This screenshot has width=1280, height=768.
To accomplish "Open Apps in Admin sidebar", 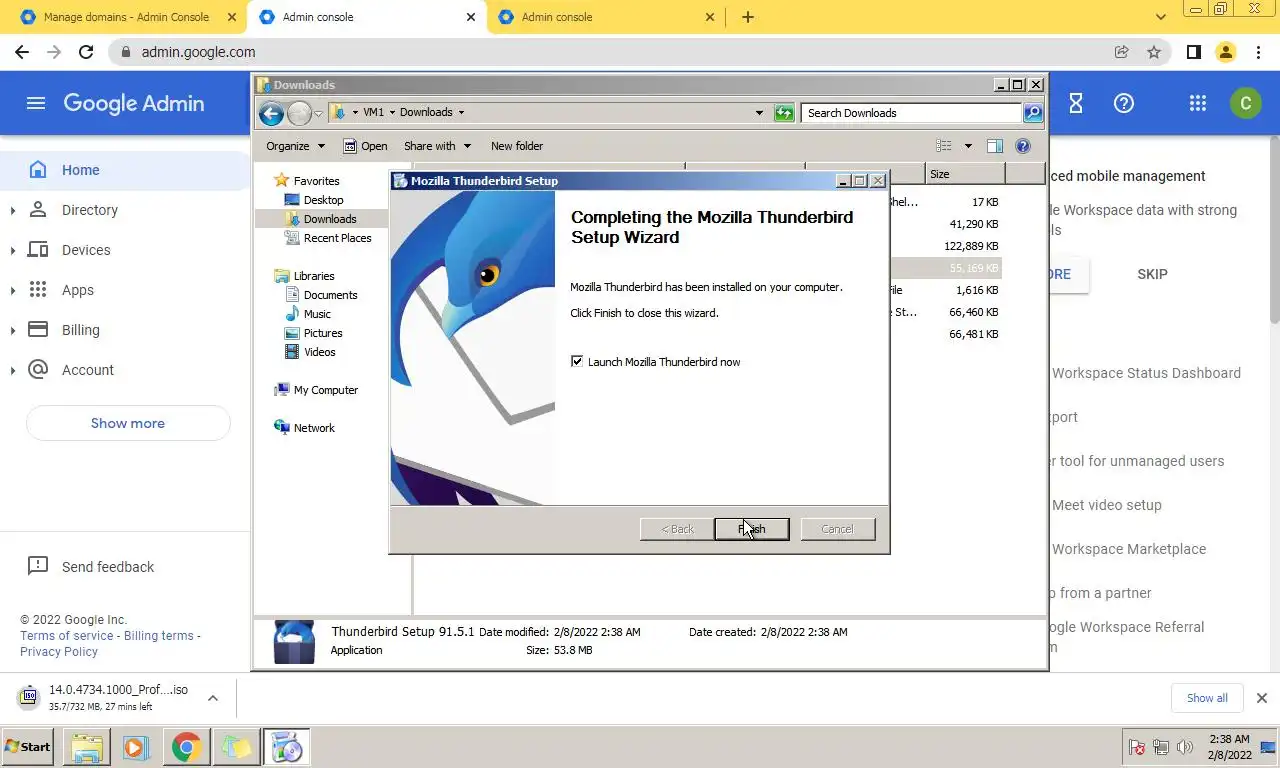I will [78, 290].
